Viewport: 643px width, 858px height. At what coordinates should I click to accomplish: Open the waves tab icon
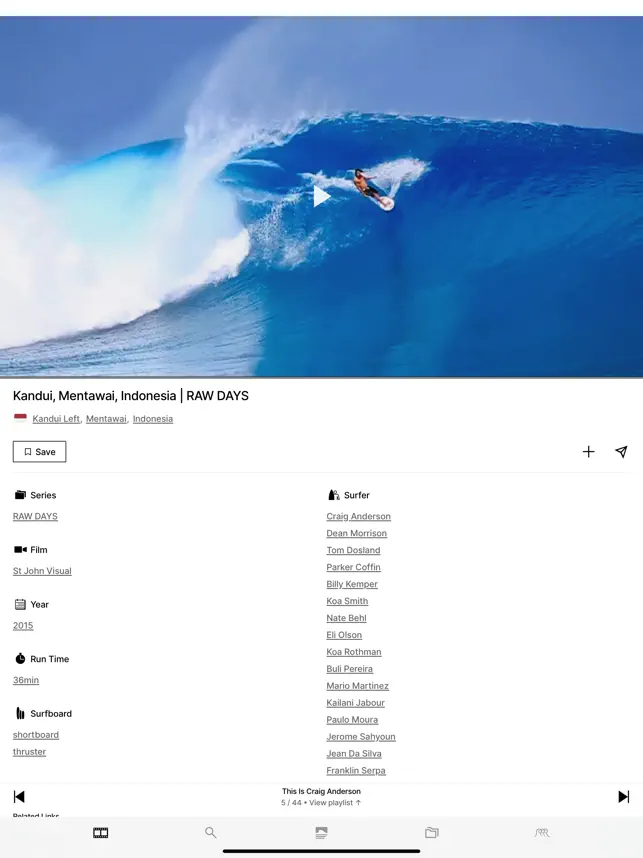tap(542, 833)
